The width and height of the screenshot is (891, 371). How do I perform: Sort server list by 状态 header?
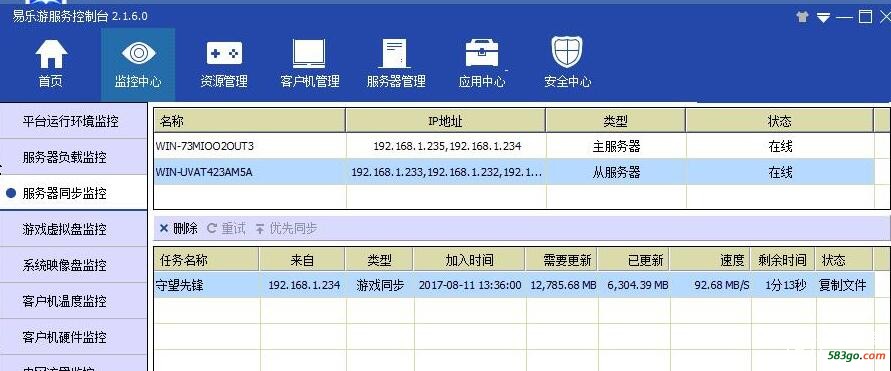point(779,120)
